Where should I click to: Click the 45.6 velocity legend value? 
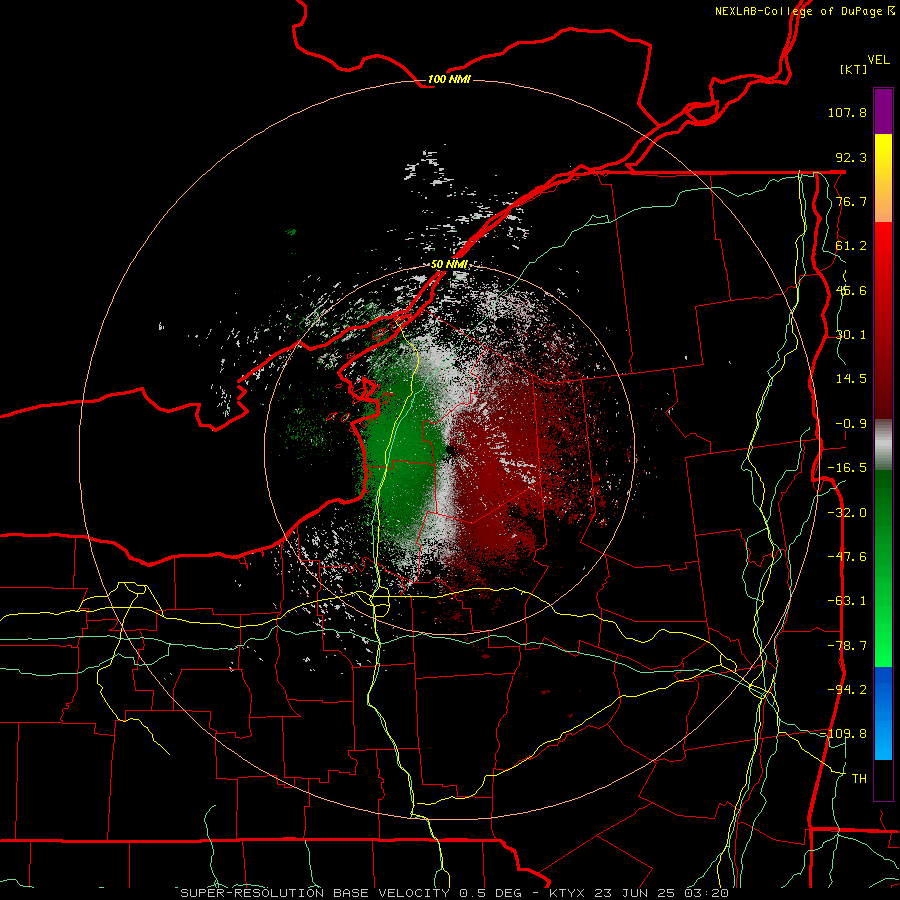pos(851,290)
